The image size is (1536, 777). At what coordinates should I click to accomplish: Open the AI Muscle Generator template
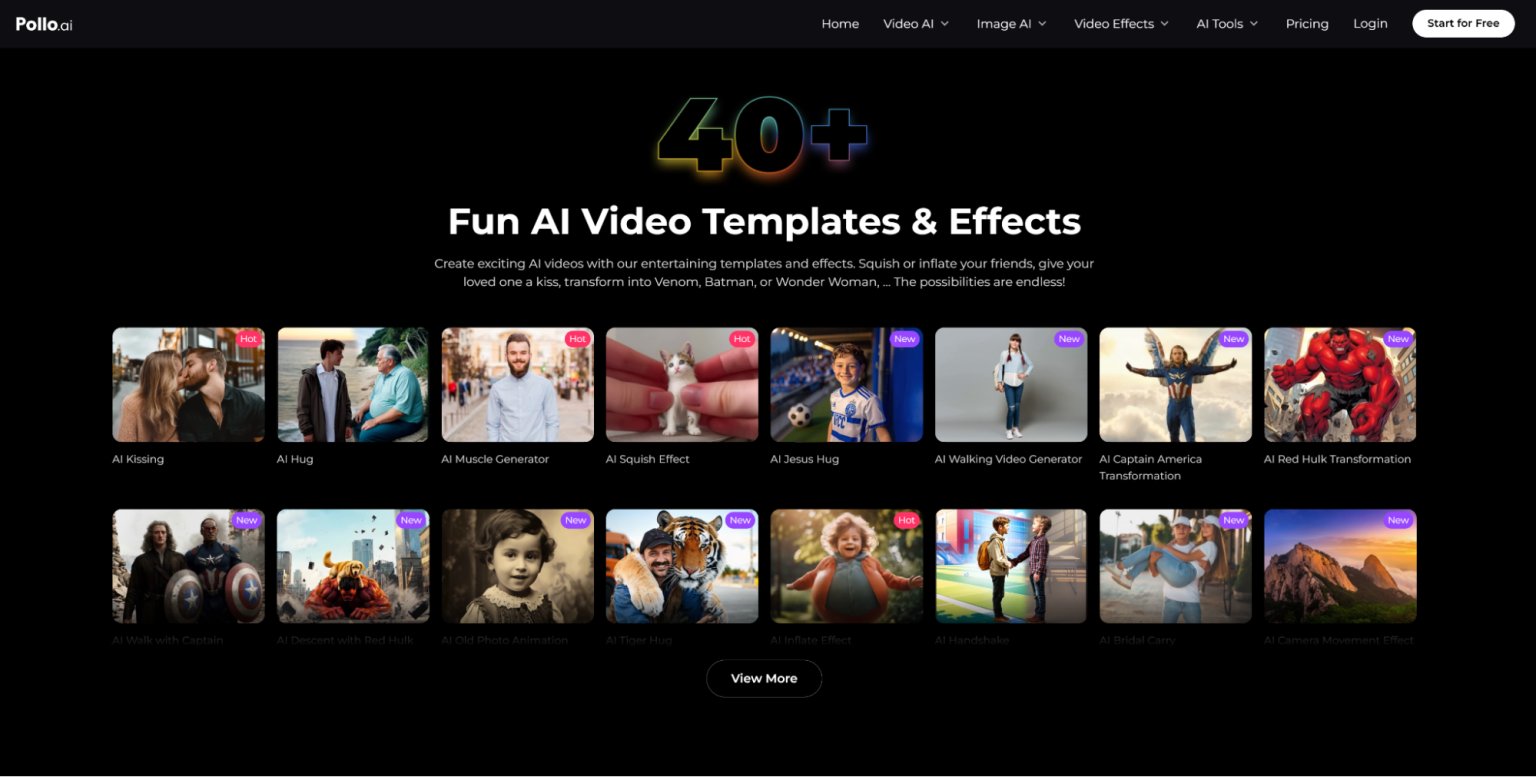(x=517, y=384)
